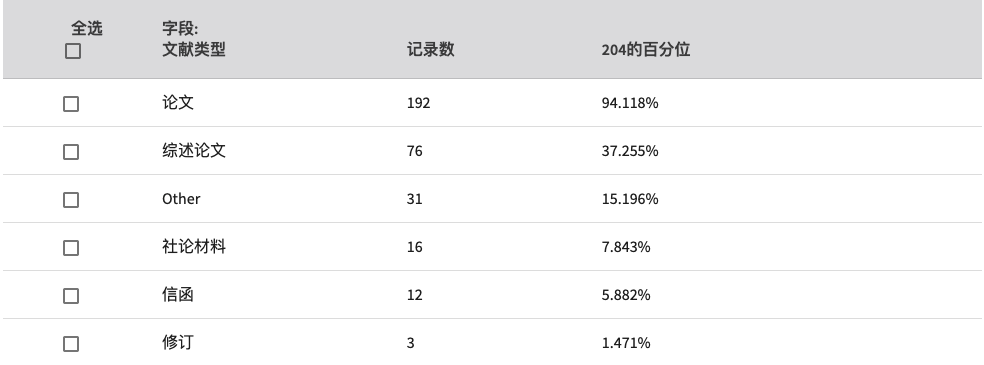Select the 论文 document type label
984x365 pixels.
pos(178,102)
